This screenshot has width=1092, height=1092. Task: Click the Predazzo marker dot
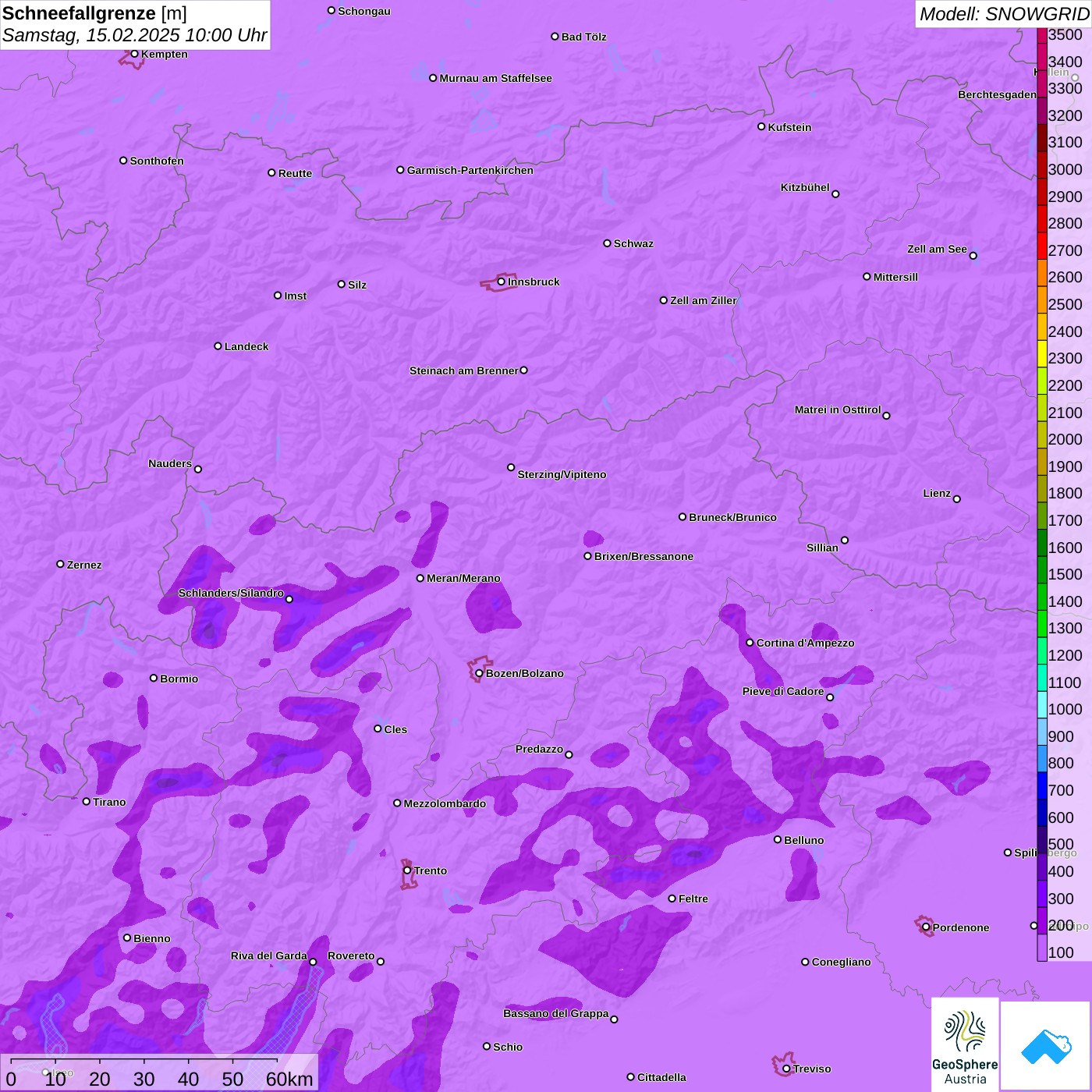tap(569, 754)
